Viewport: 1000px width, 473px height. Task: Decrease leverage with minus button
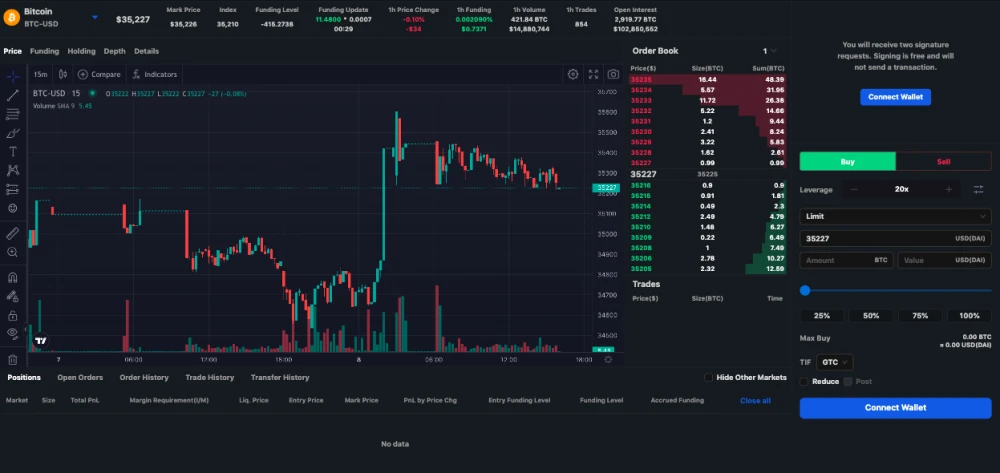854,189
